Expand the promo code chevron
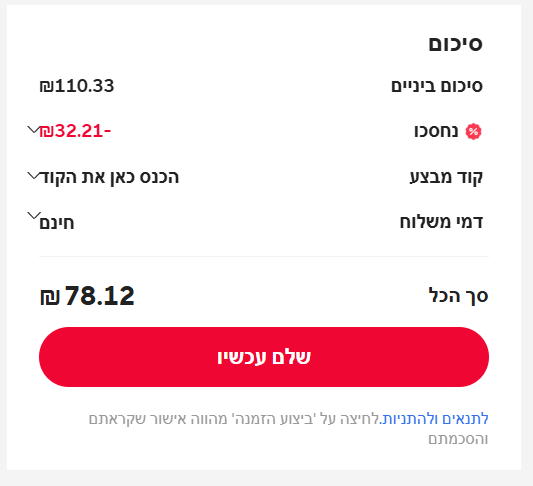The image size is (533, 486). click(34, 176)
